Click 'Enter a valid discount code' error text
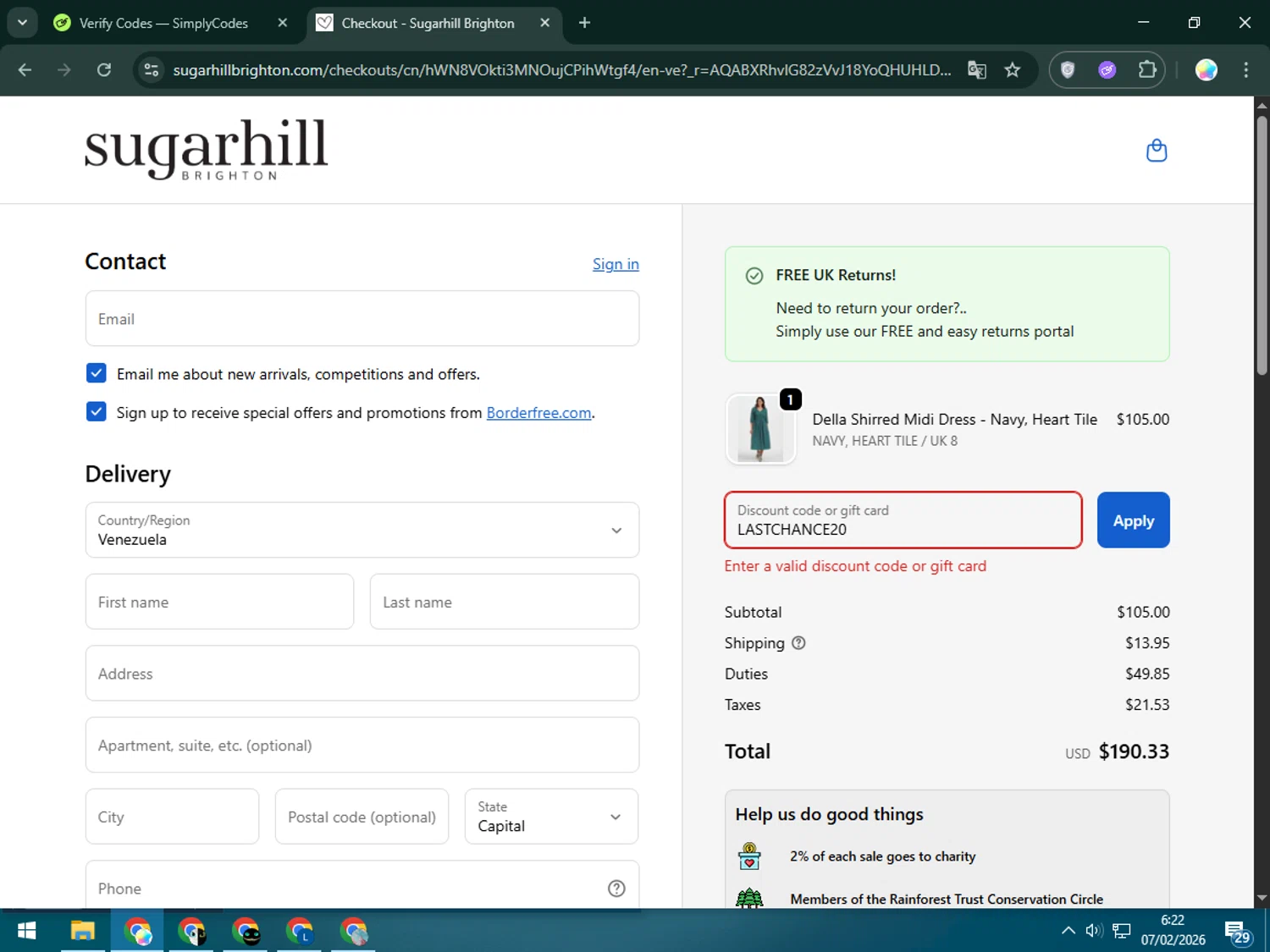 point(855,566)
